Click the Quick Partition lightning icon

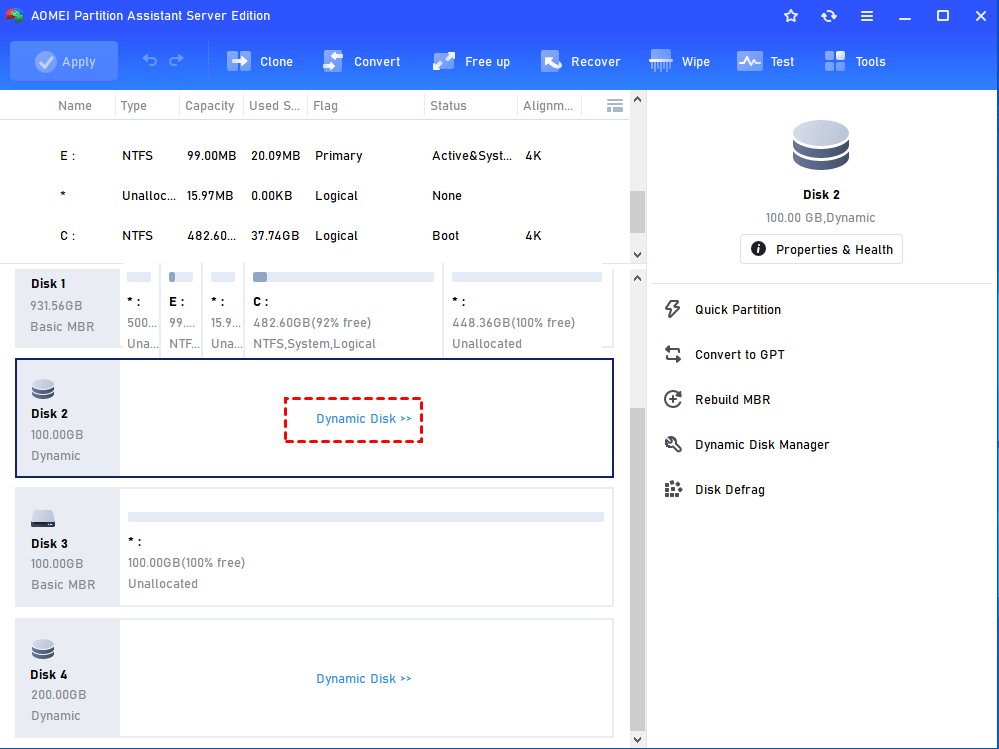[x=673, y=310]
